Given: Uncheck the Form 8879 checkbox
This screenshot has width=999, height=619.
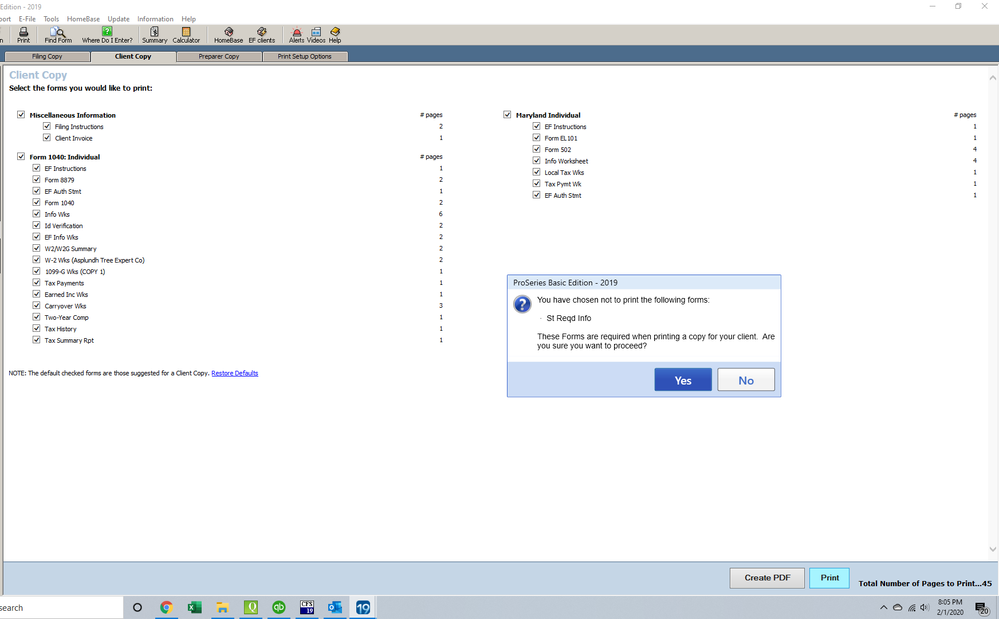Looking at the screenshot, I should click(35, 179).
